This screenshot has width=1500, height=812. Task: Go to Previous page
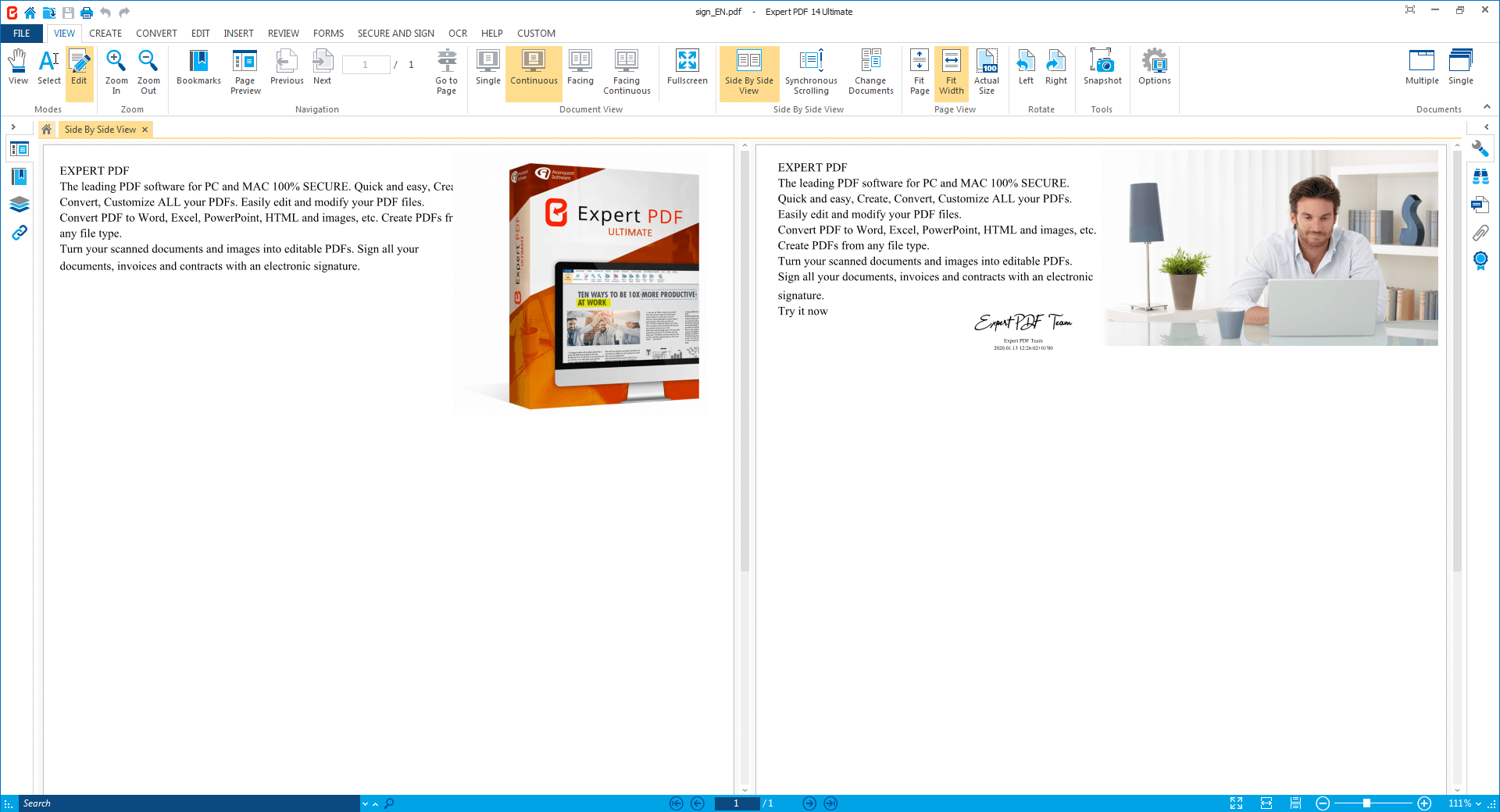(x=287, y=68)
